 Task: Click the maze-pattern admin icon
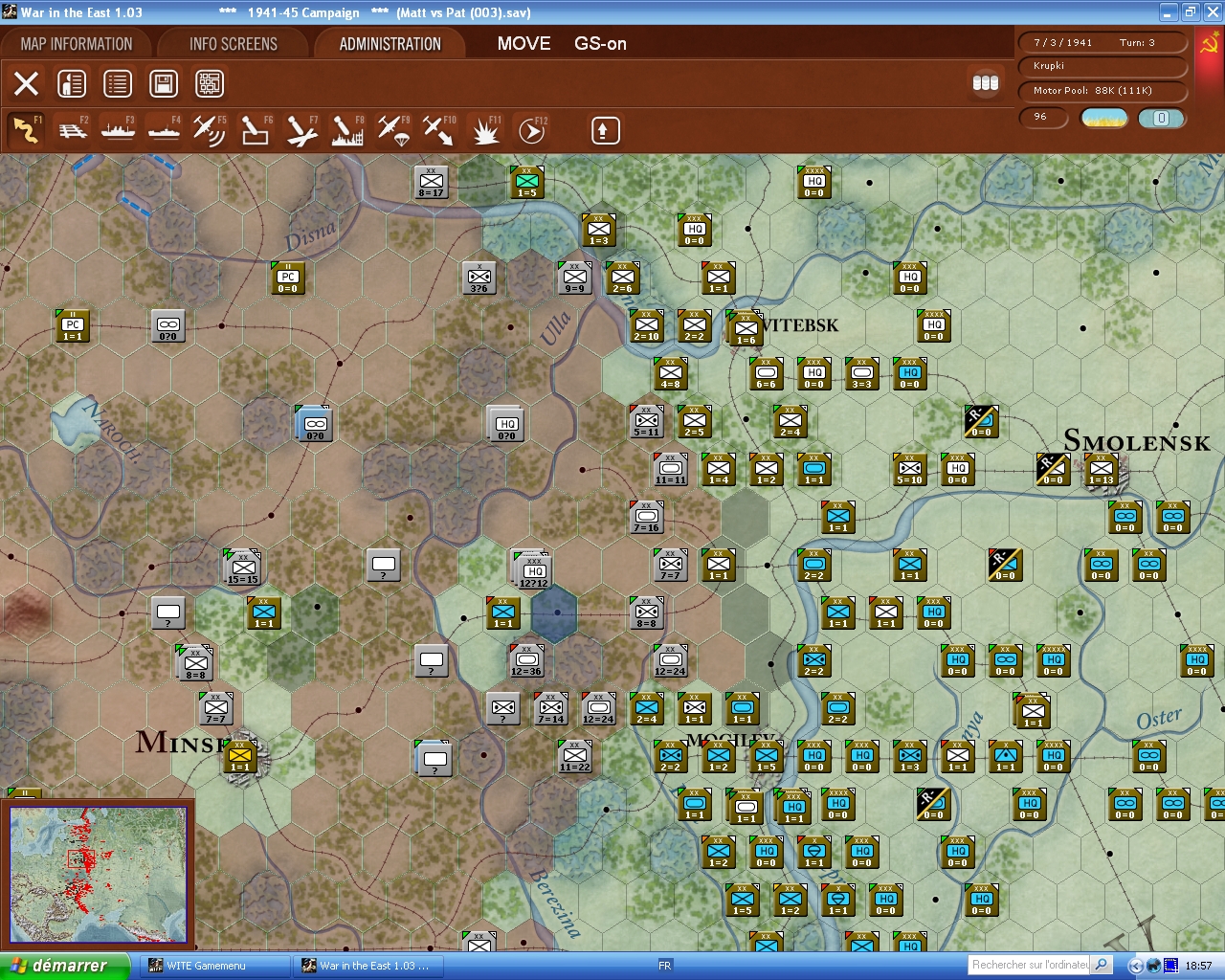tap(210, 84)
